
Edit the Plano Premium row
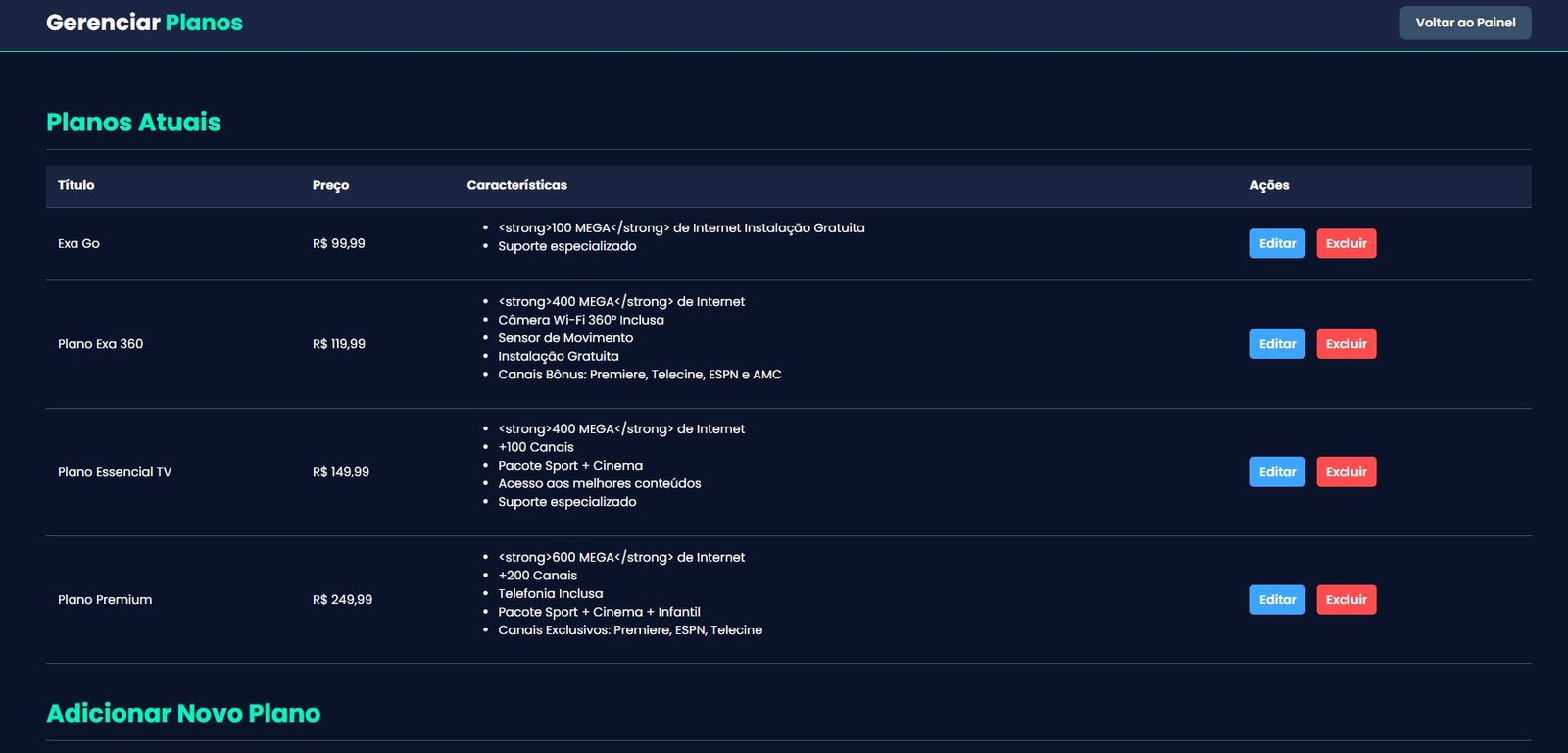1276,600
